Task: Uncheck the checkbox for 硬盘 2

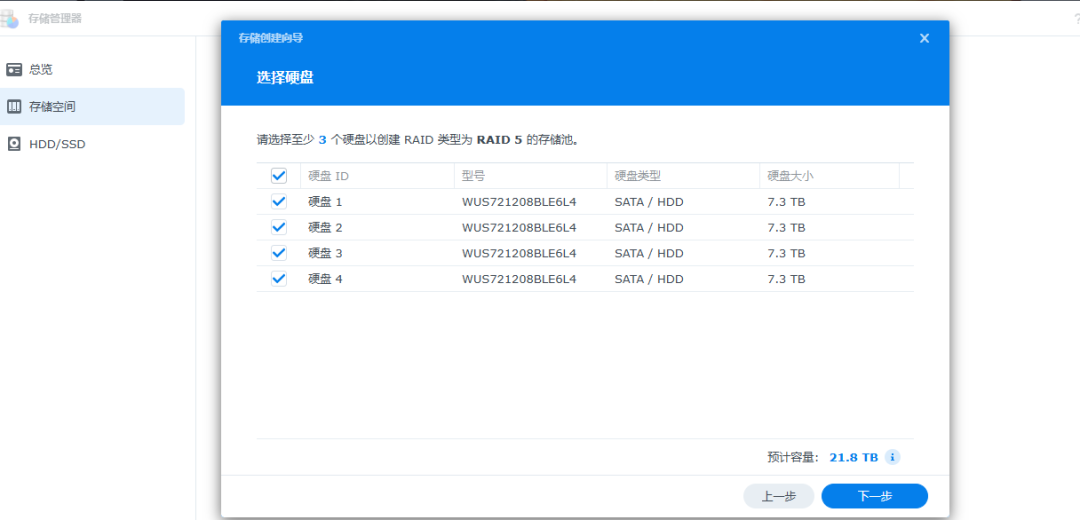Action: click(279, 228)
